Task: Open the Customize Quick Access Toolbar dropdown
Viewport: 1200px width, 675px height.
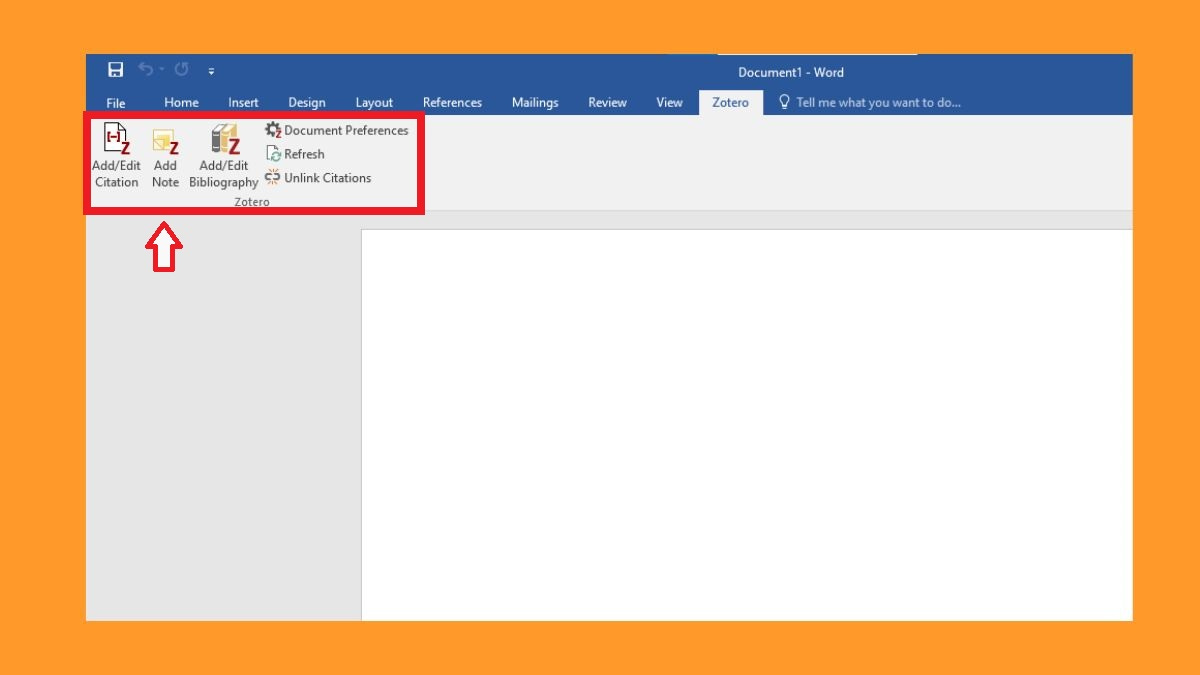Action: click(211, 71)
